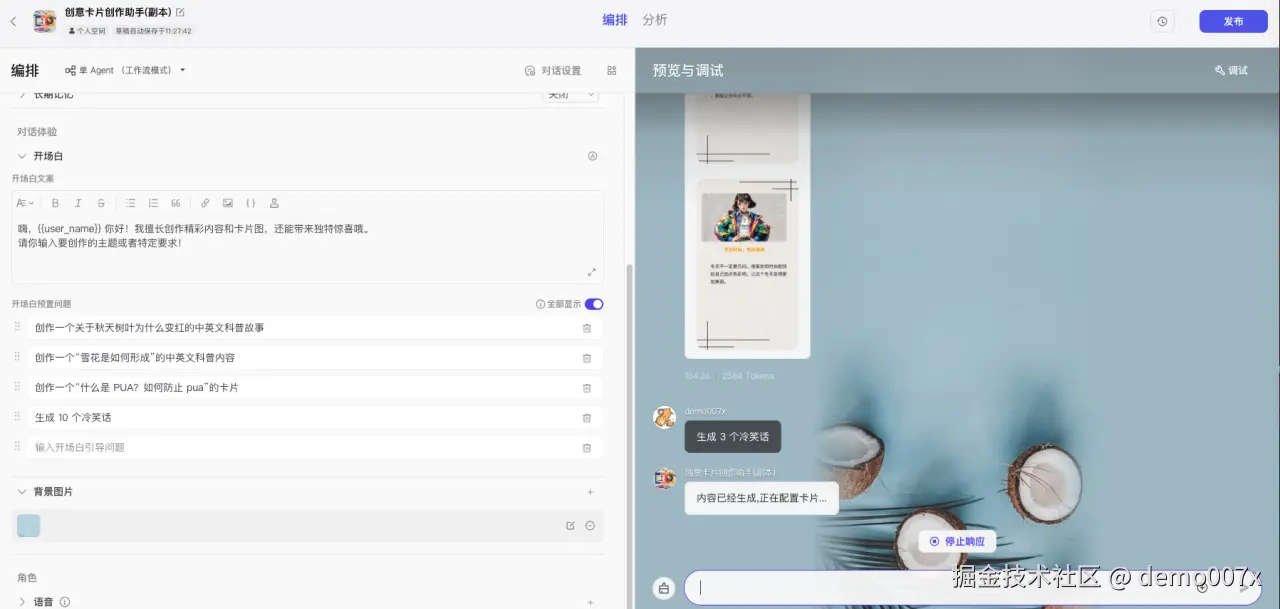Open version history clock icon
The image size is (1280, 609).
pos(1162,21)
